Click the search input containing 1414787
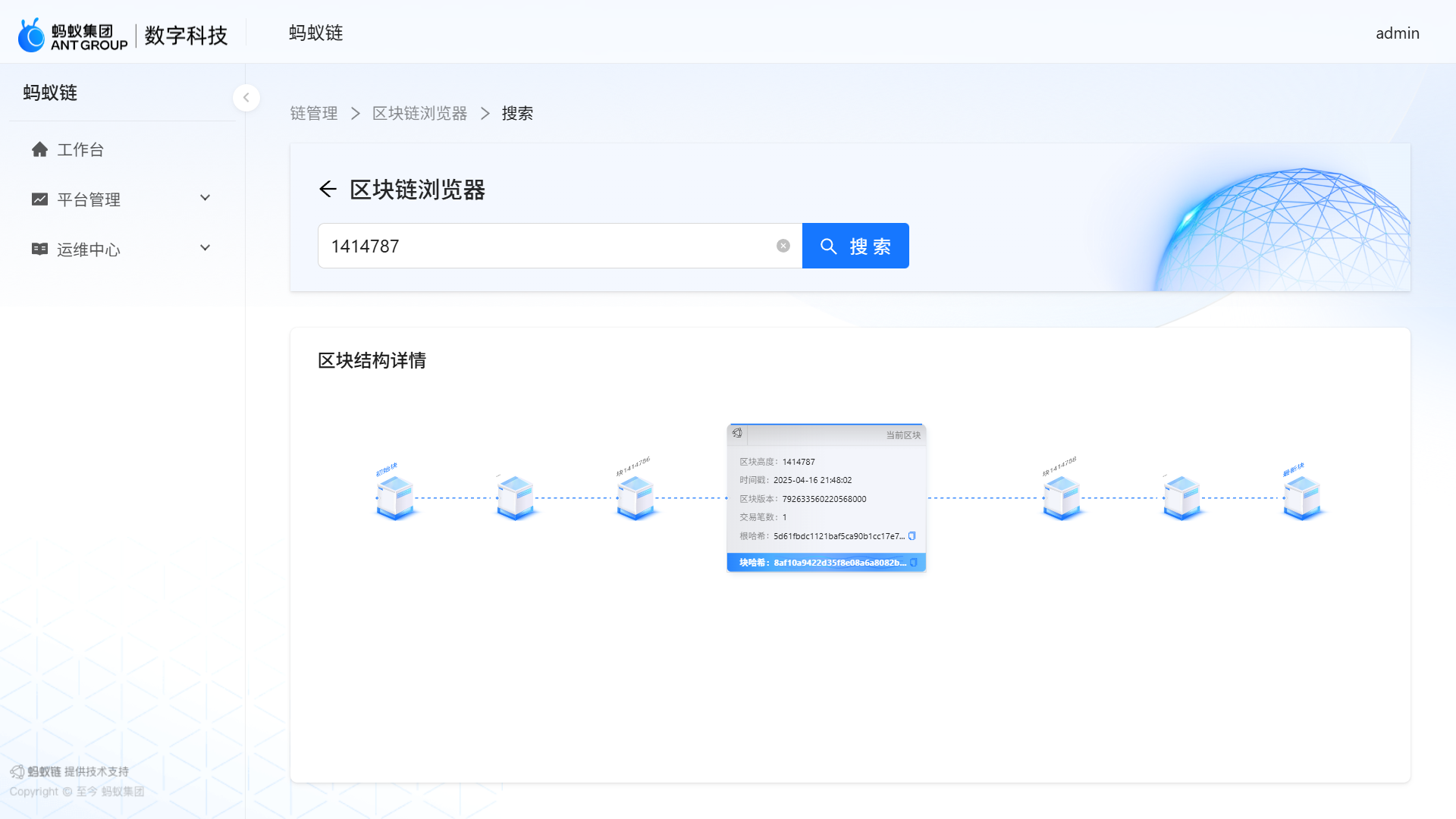 [x=546, y=246]
